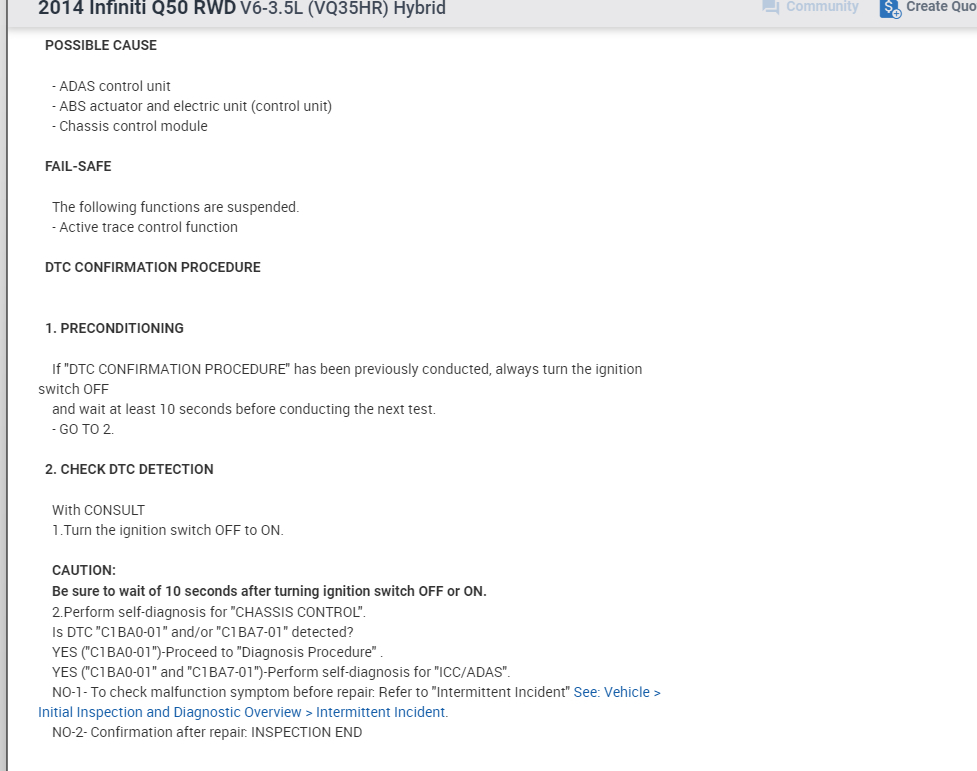Click the FAIL-SAFE heading
Viewport: 977px width, 771px height.
click(x=78, y=166)
